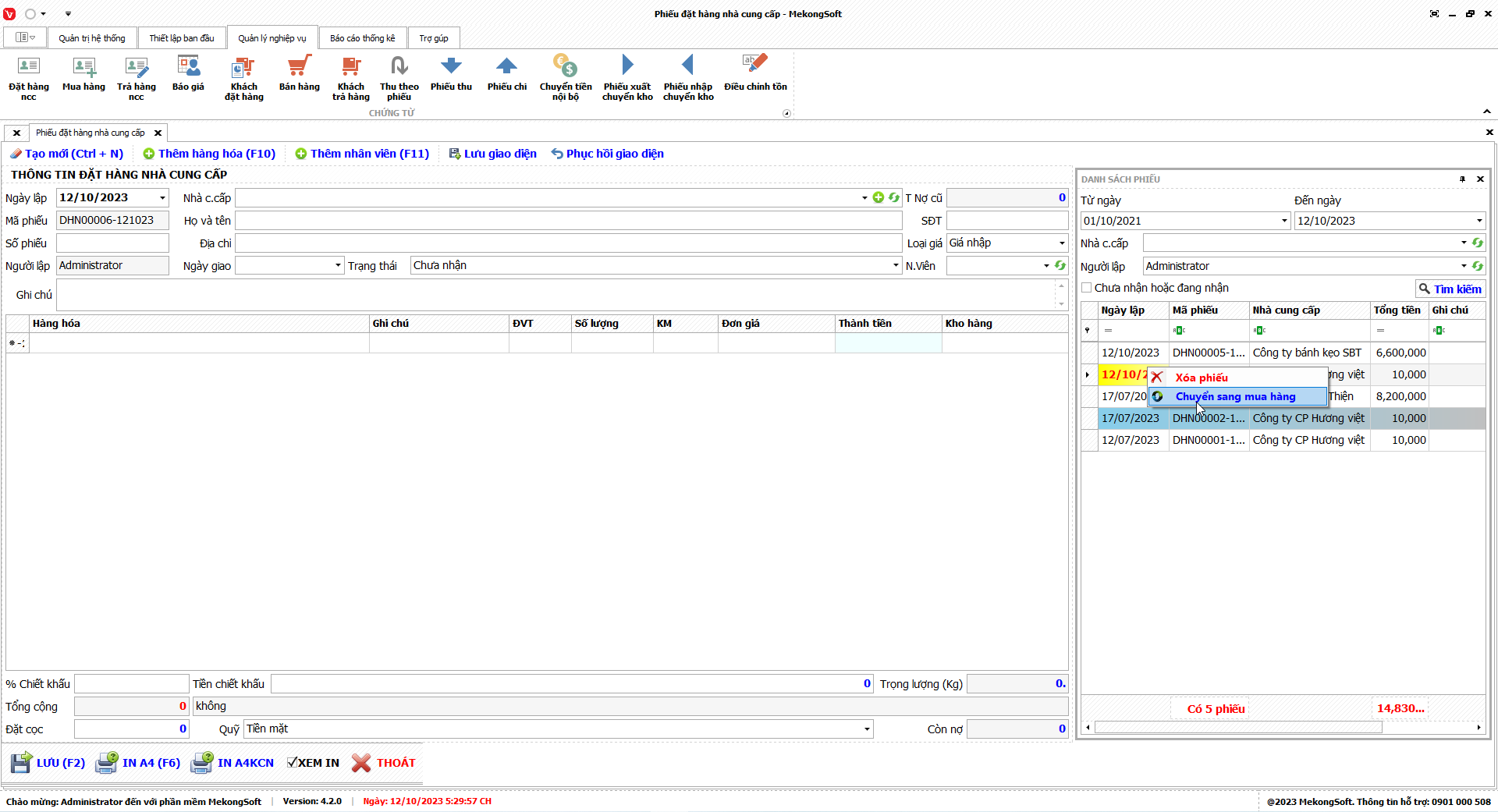Select Xóa phiếu from context menu
1498x812 pixels.
pyautogui.click(x=1202, y=378)
